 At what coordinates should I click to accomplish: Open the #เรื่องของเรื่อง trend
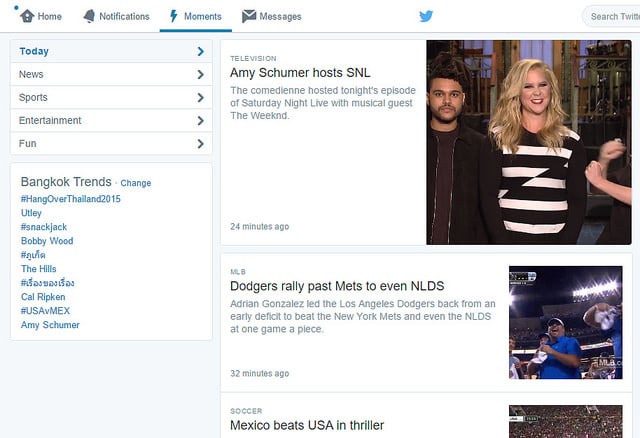[x=47, y=283]
